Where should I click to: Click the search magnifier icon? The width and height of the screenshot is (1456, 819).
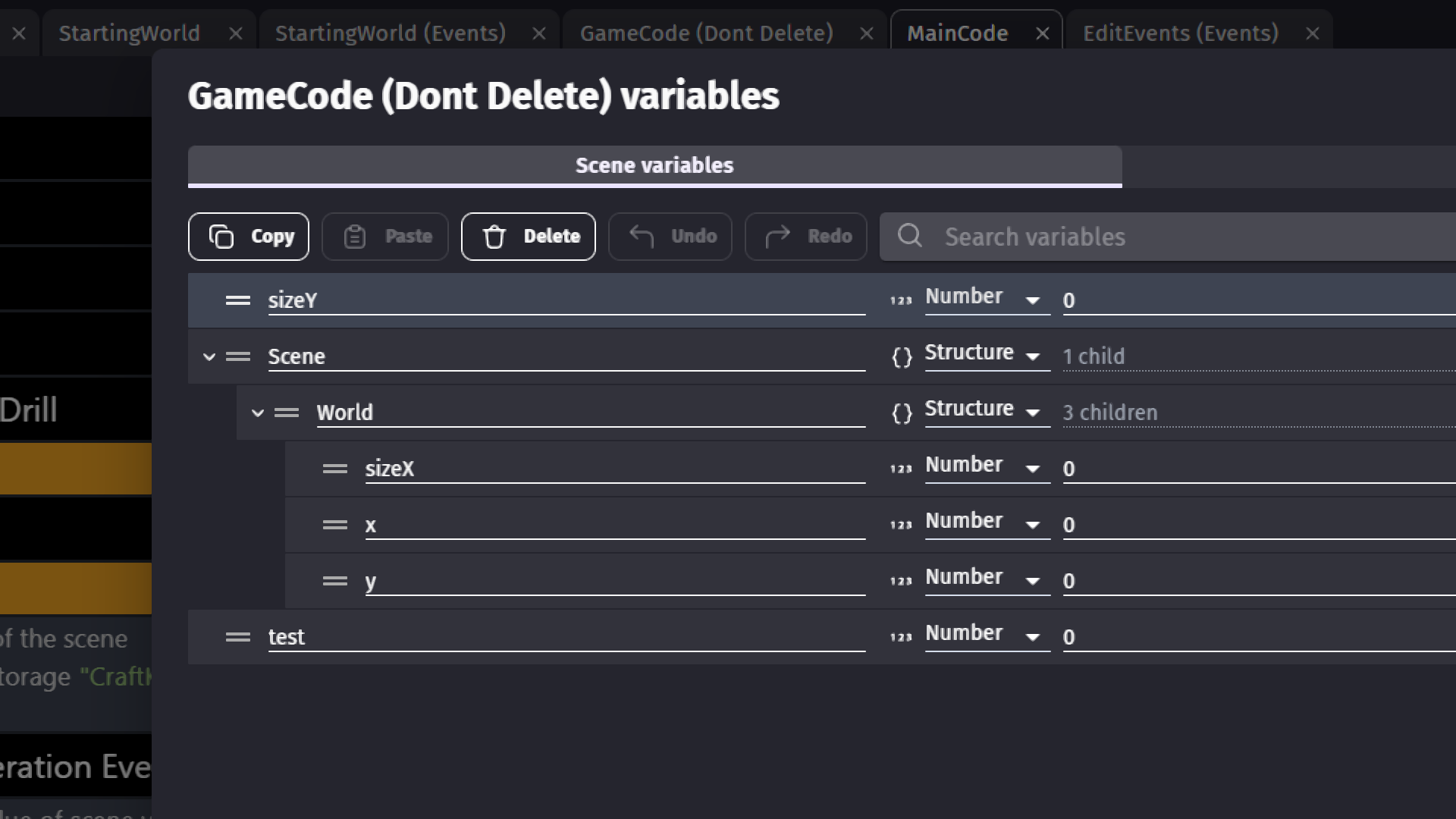click(x=909, y=236)
